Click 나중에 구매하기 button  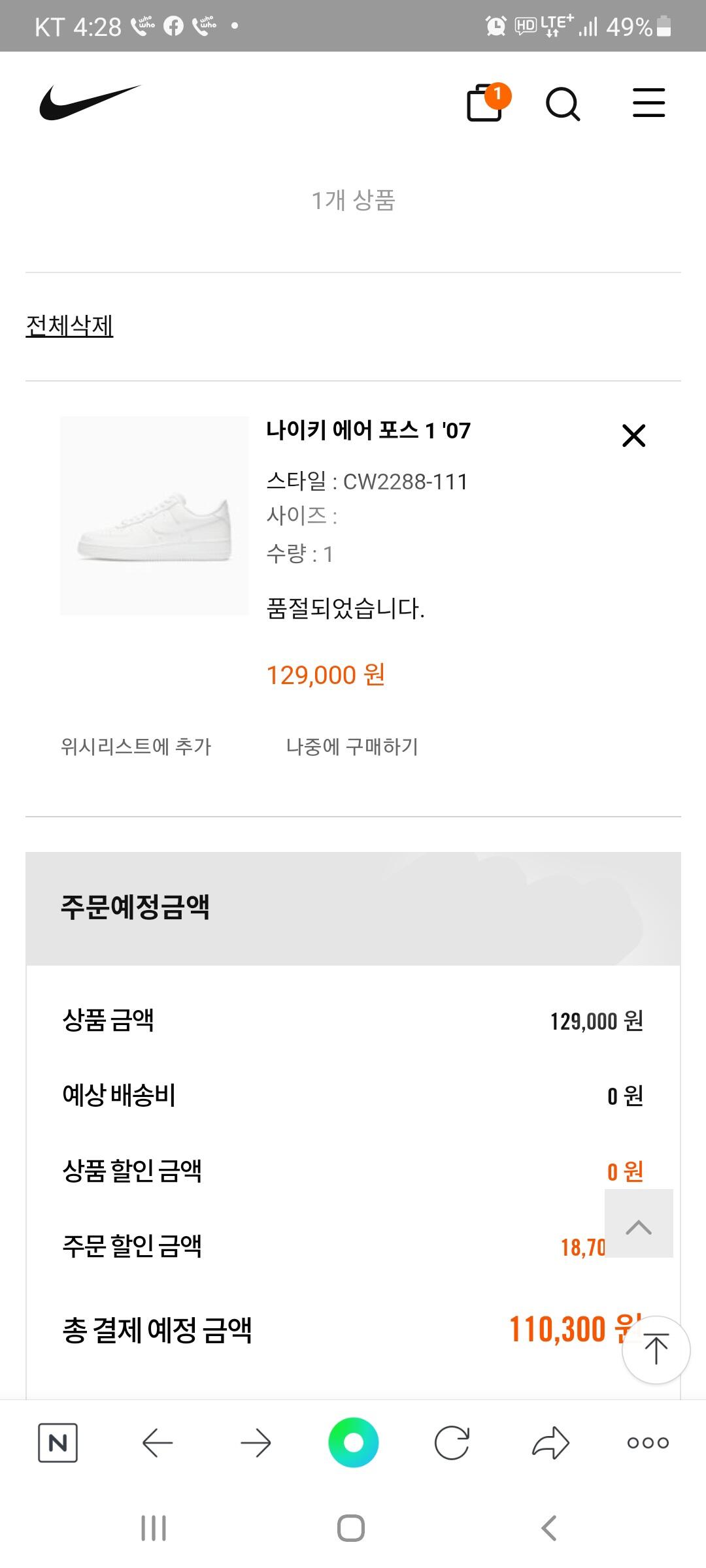352,746
